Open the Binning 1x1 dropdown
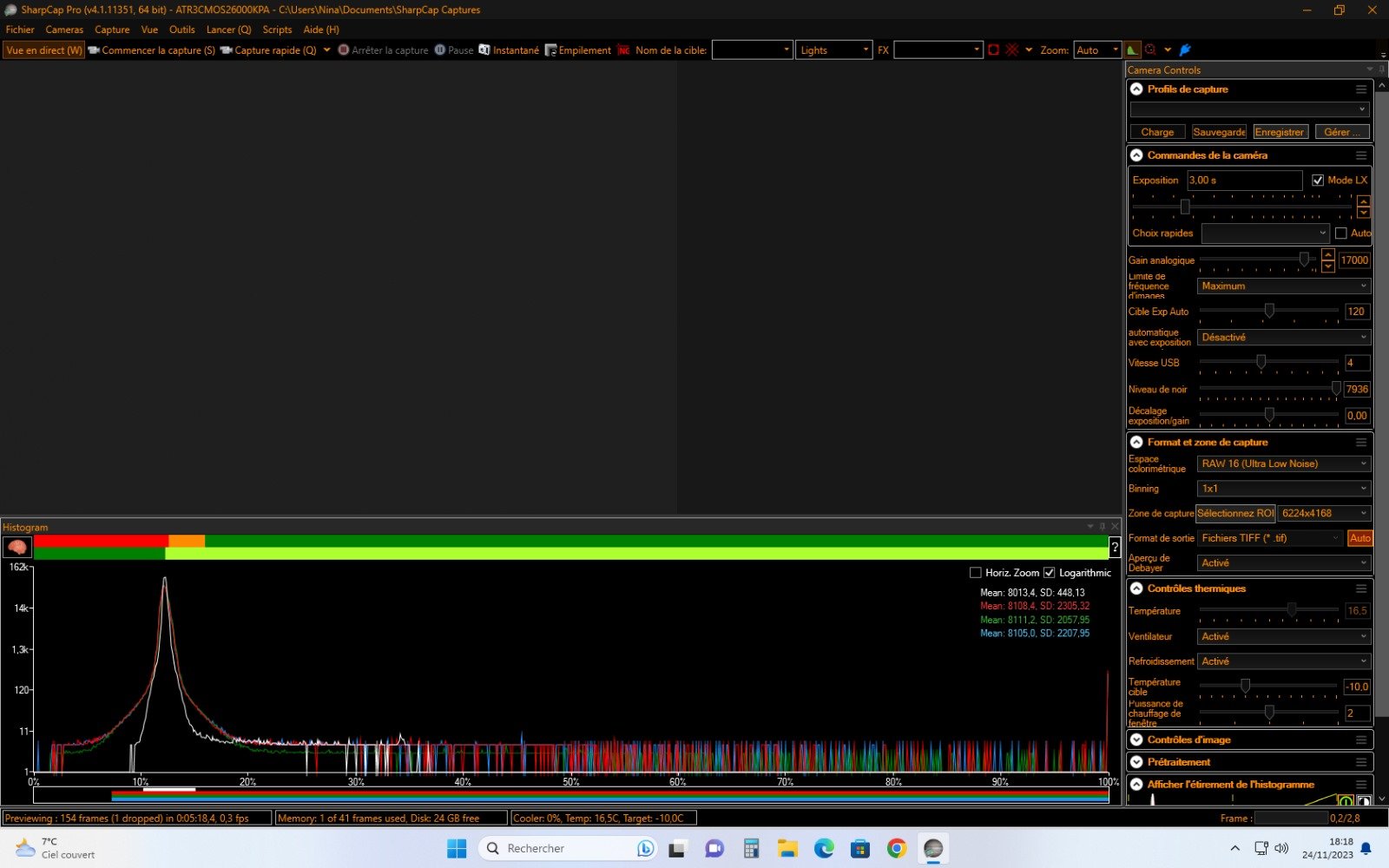The image size is (1389, 868). (1283, 489)
